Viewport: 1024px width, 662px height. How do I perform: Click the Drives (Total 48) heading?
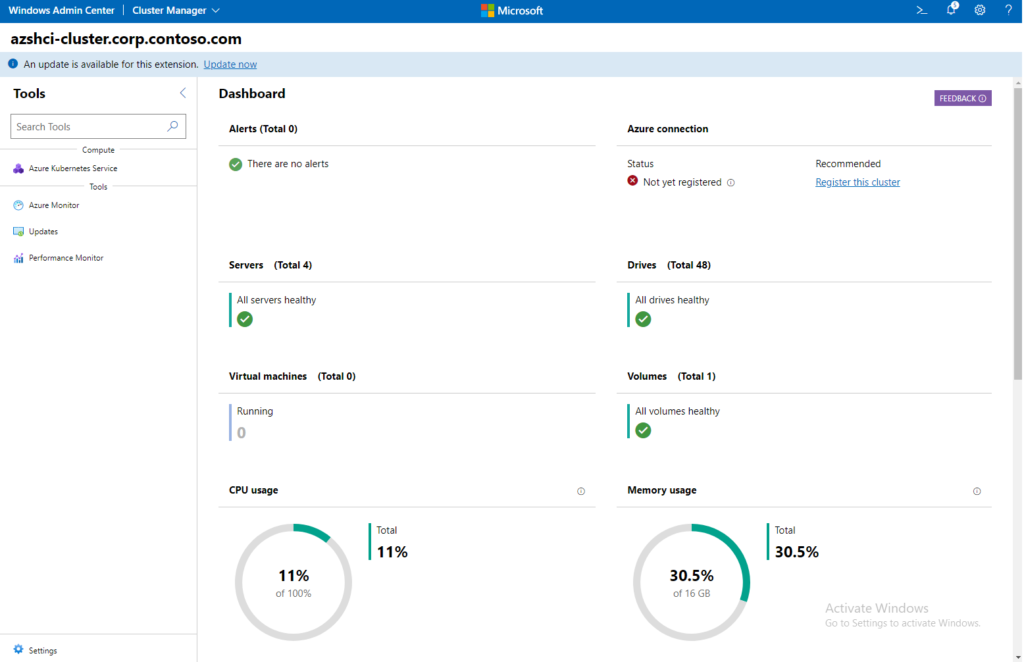click(x=669, y=265)
